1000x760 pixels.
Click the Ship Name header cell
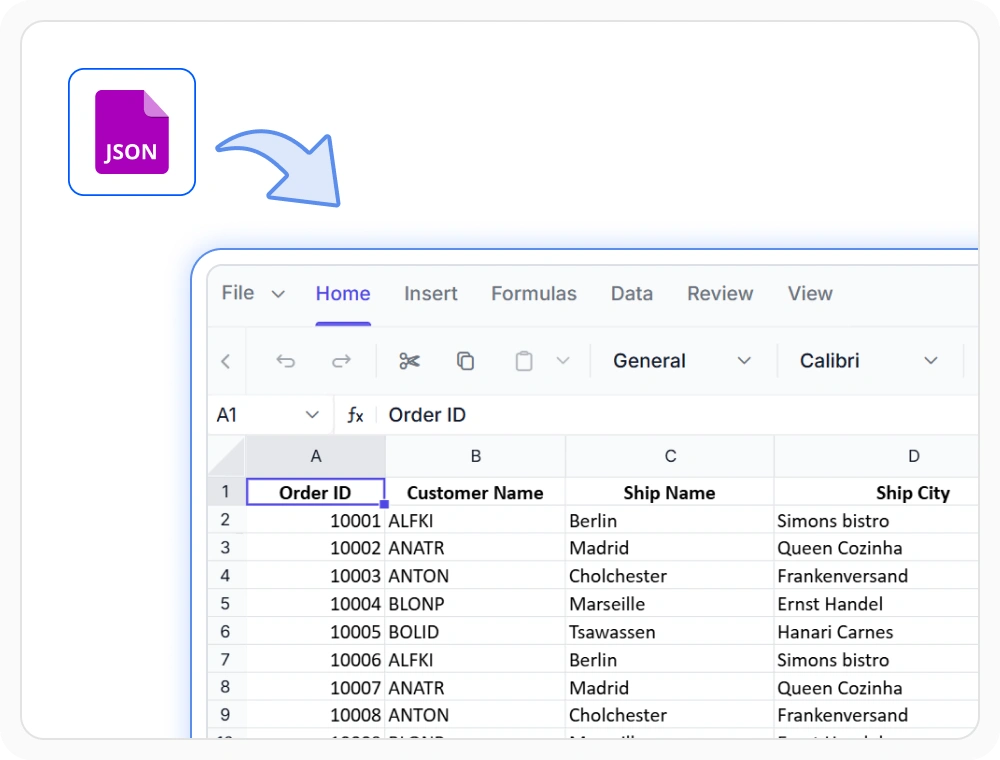(x=670, y=492)
